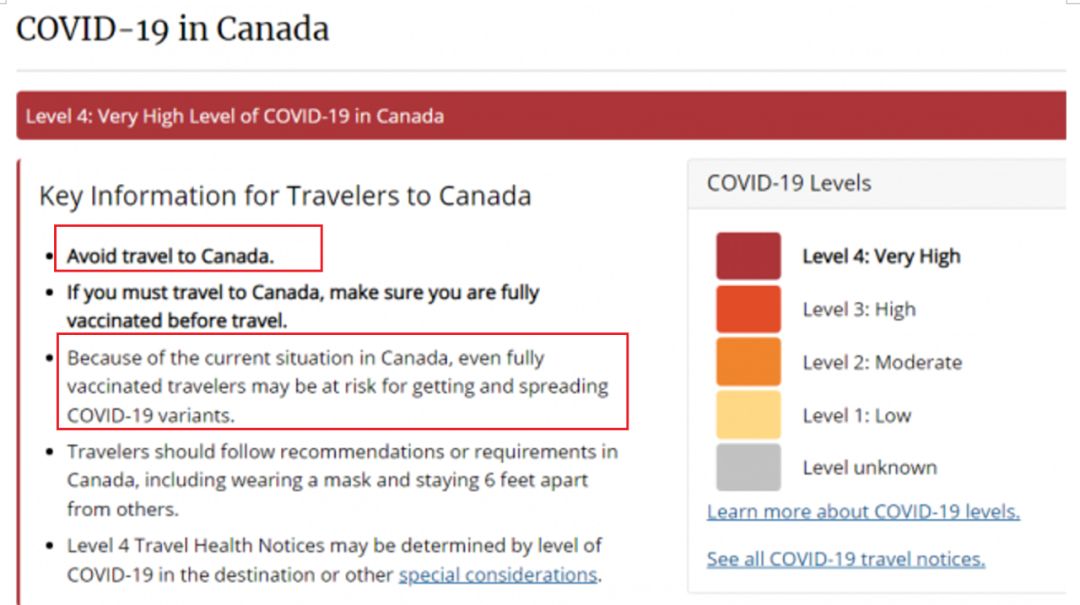Click the spreading COVID-19 variants paragraph
The height and width of the screenshot is (605, 1080).
(x=338, y=387)
